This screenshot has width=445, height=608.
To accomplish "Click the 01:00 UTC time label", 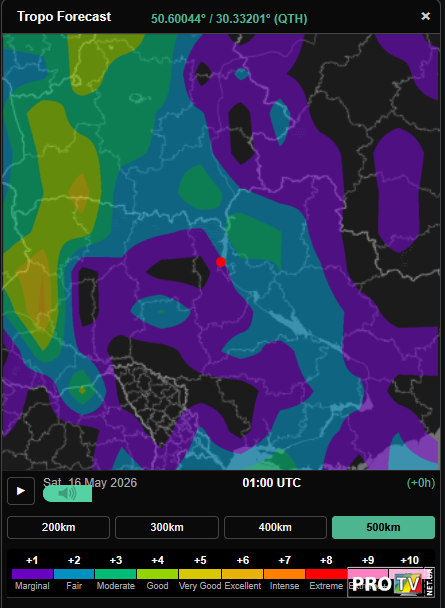I will point(272,483).
